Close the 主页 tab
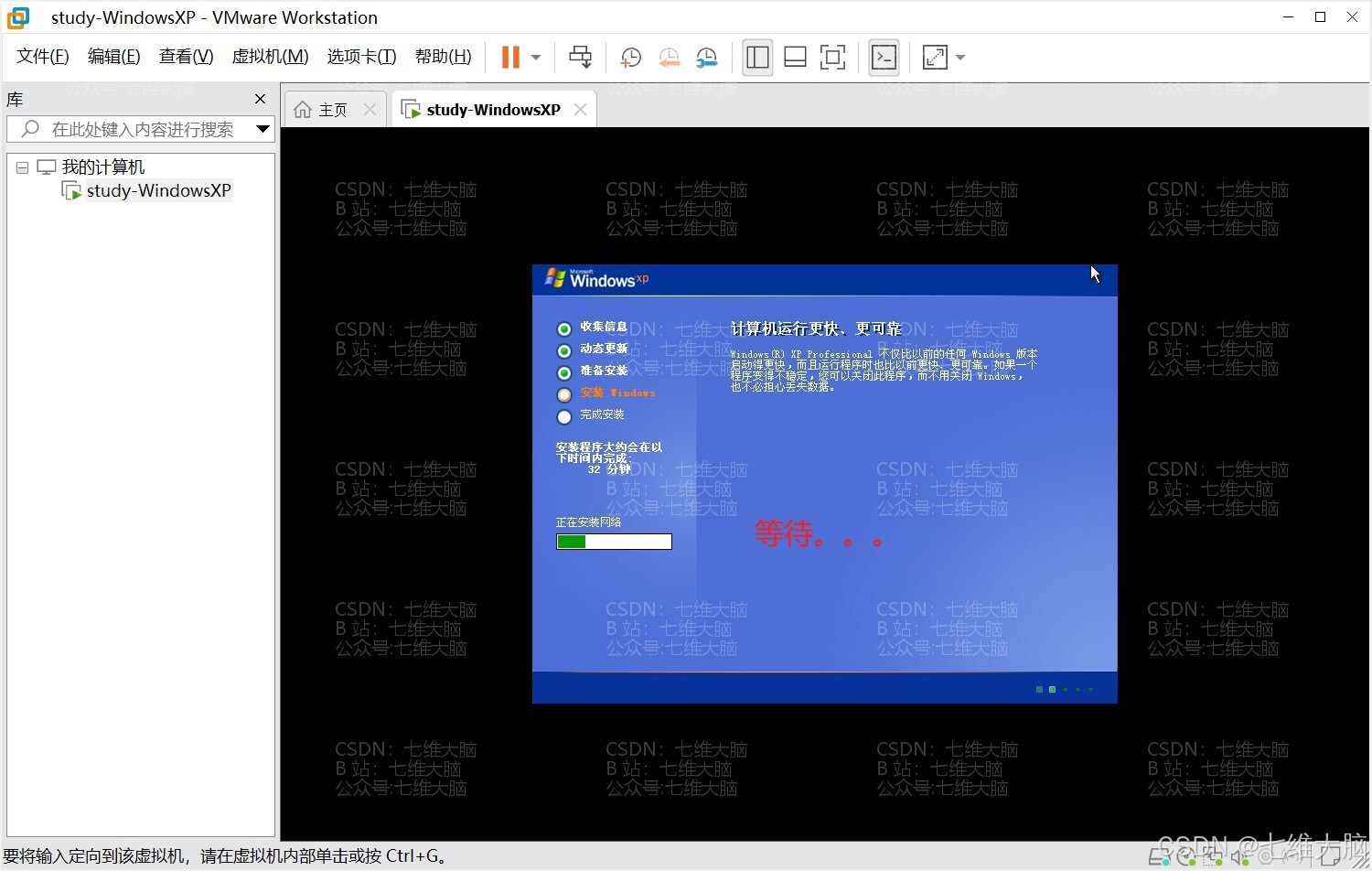Screen dimensions: 1372x871 [370, 110]
